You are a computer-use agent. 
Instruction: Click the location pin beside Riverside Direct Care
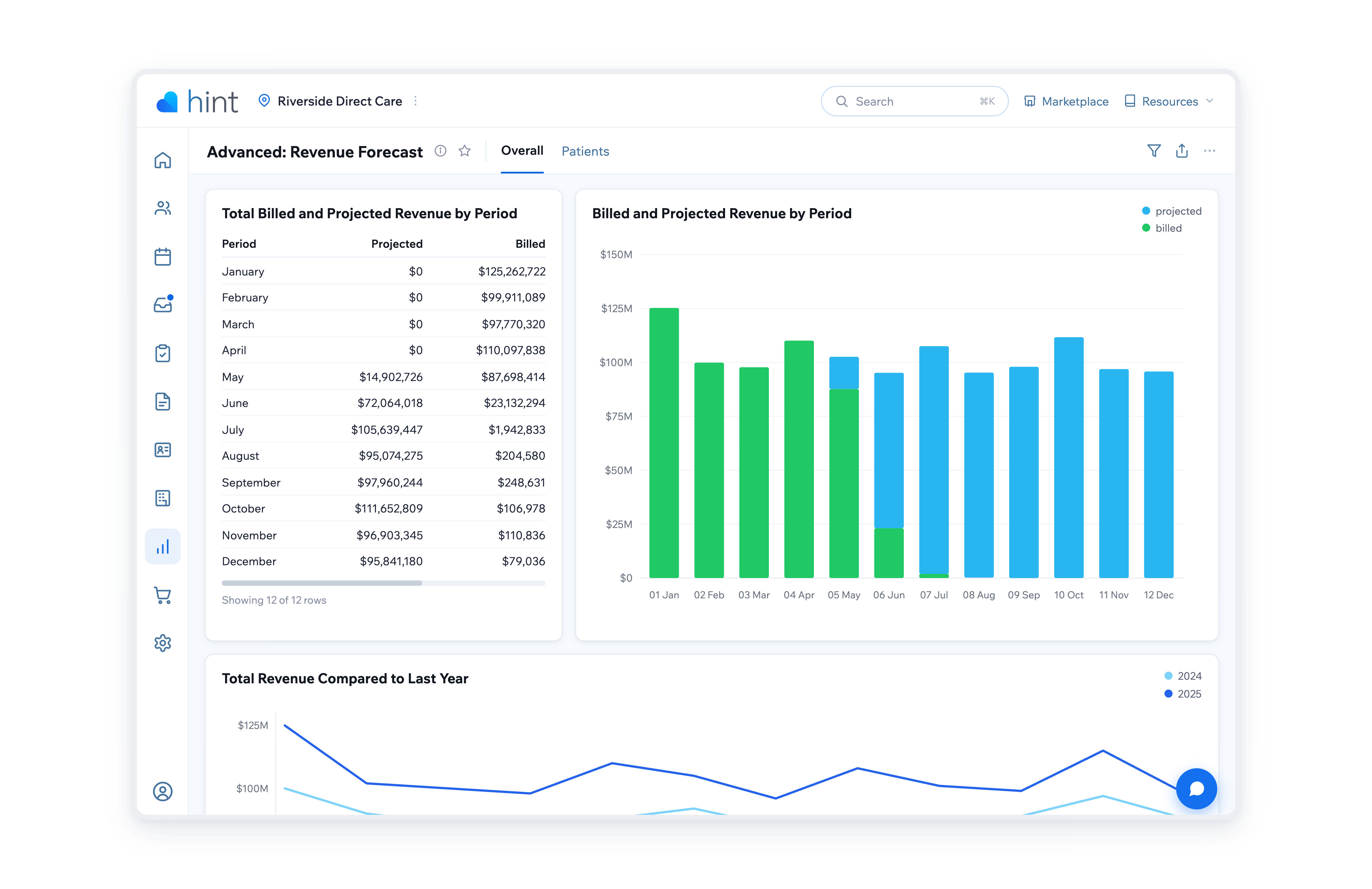[x=264, y=100]
